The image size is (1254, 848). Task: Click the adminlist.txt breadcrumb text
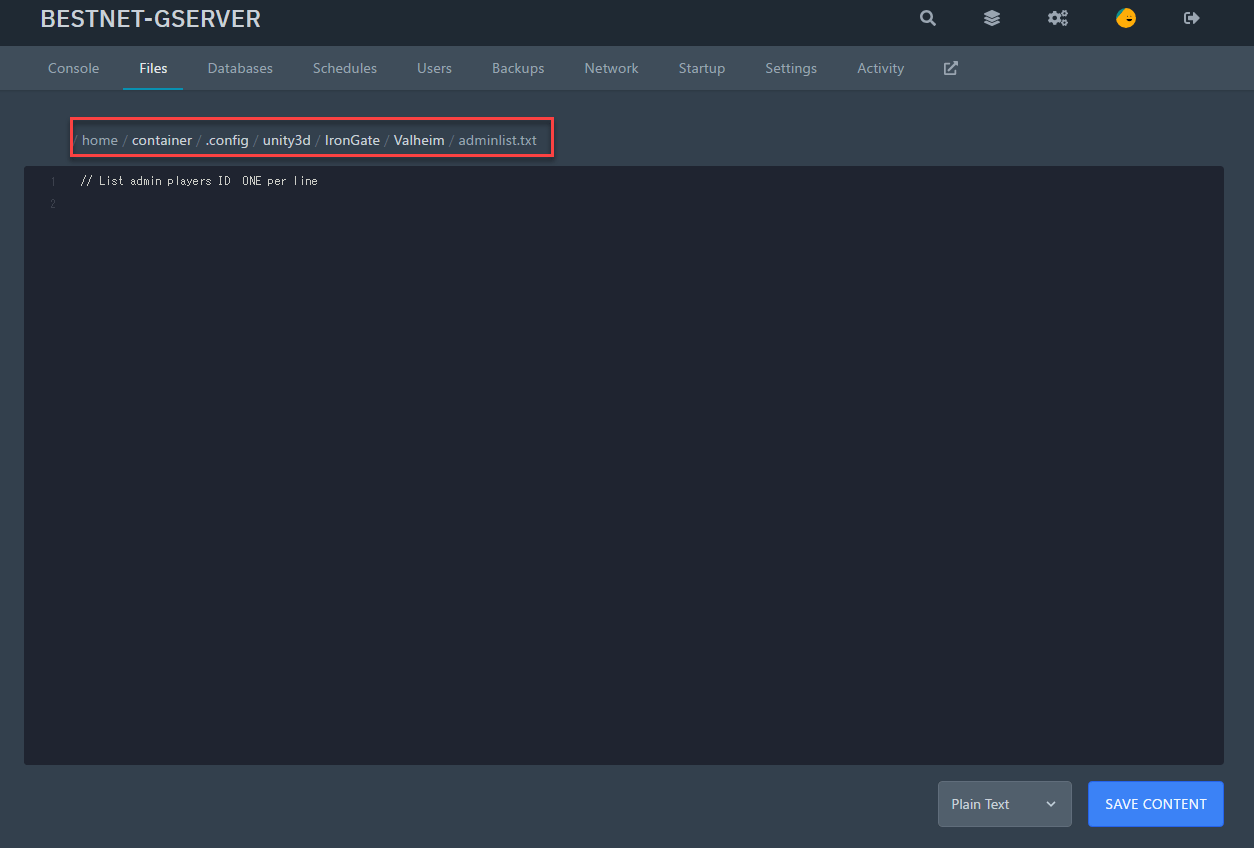497,140
